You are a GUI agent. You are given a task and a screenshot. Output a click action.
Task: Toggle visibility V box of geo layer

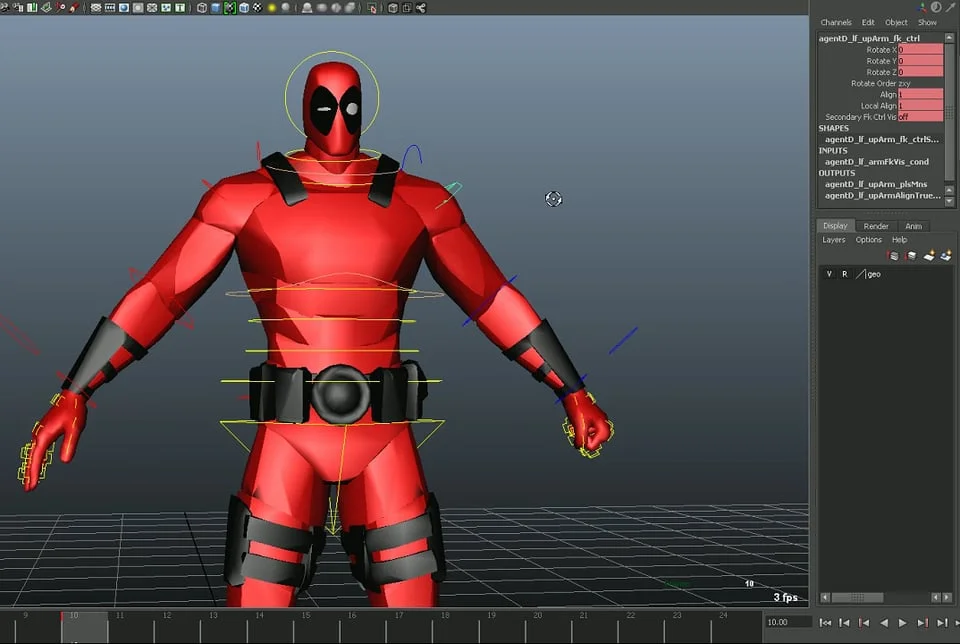pos(829,274)
